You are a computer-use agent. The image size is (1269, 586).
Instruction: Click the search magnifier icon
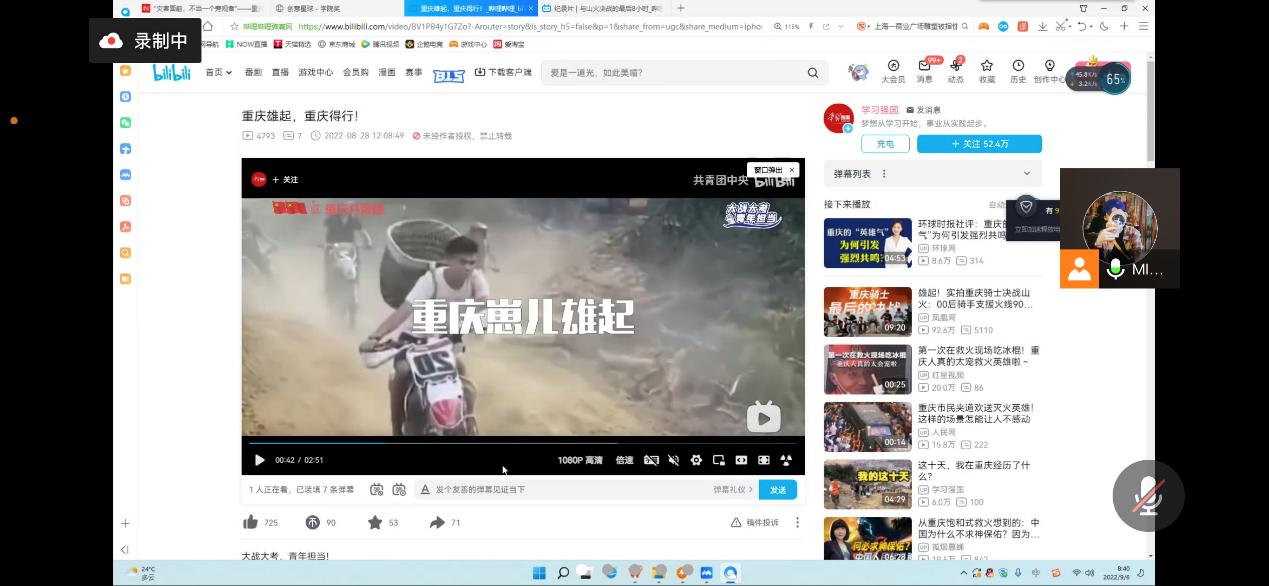[813, 73]
